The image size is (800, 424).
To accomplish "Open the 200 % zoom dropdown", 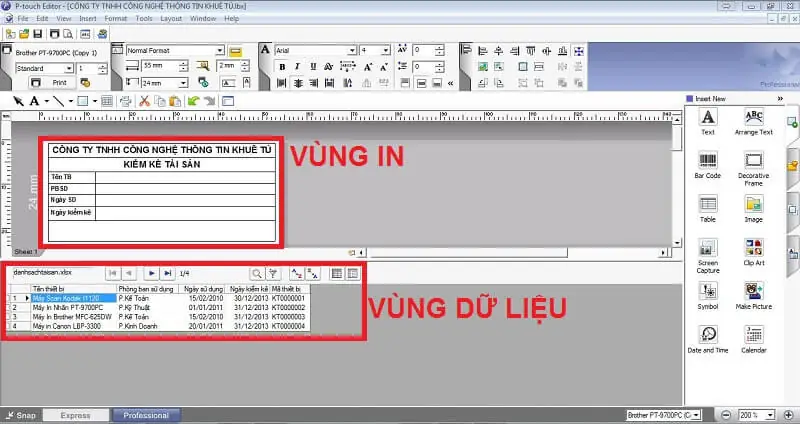I will pos(770,415).
